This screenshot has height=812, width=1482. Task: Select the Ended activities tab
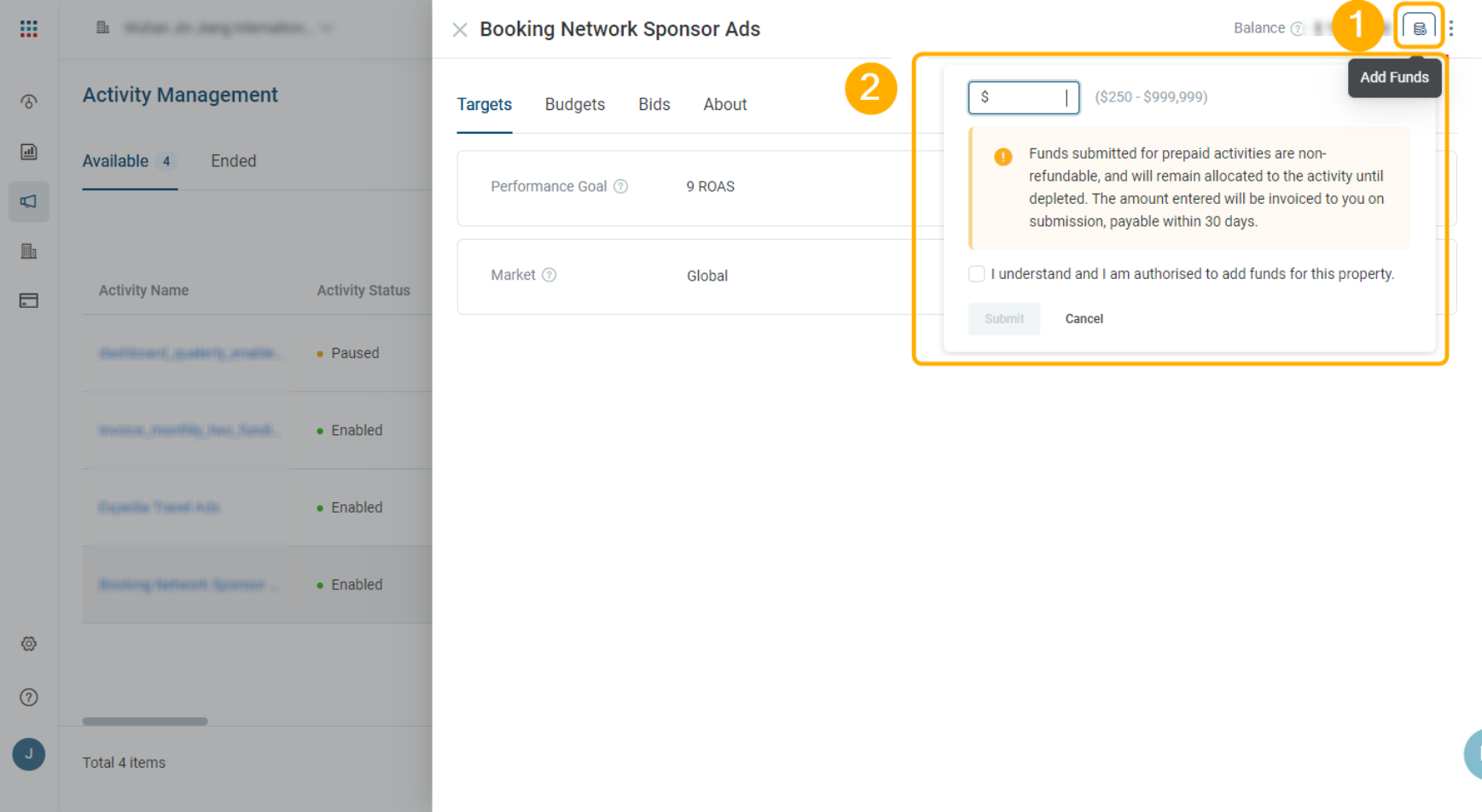234,161
